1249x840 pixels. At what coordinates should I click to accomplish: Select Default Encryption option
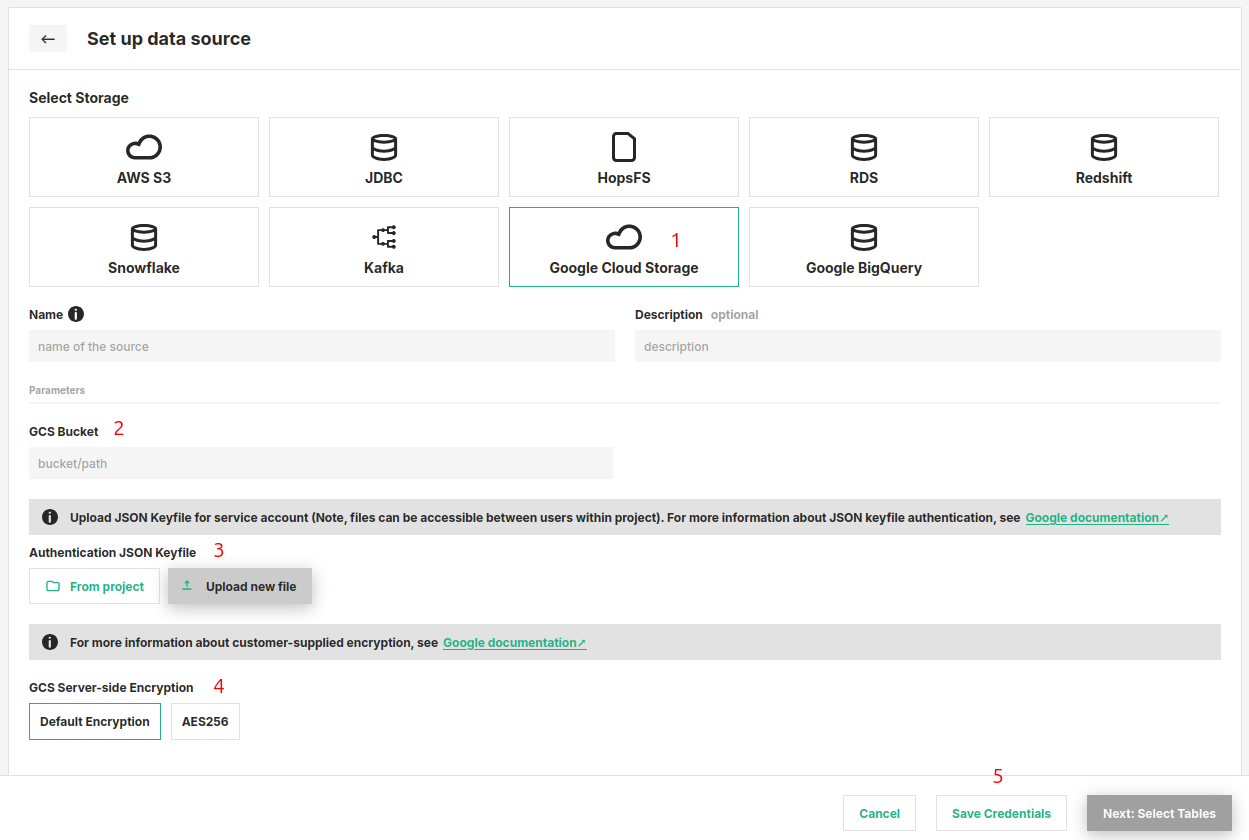click(x=95, y=722)
